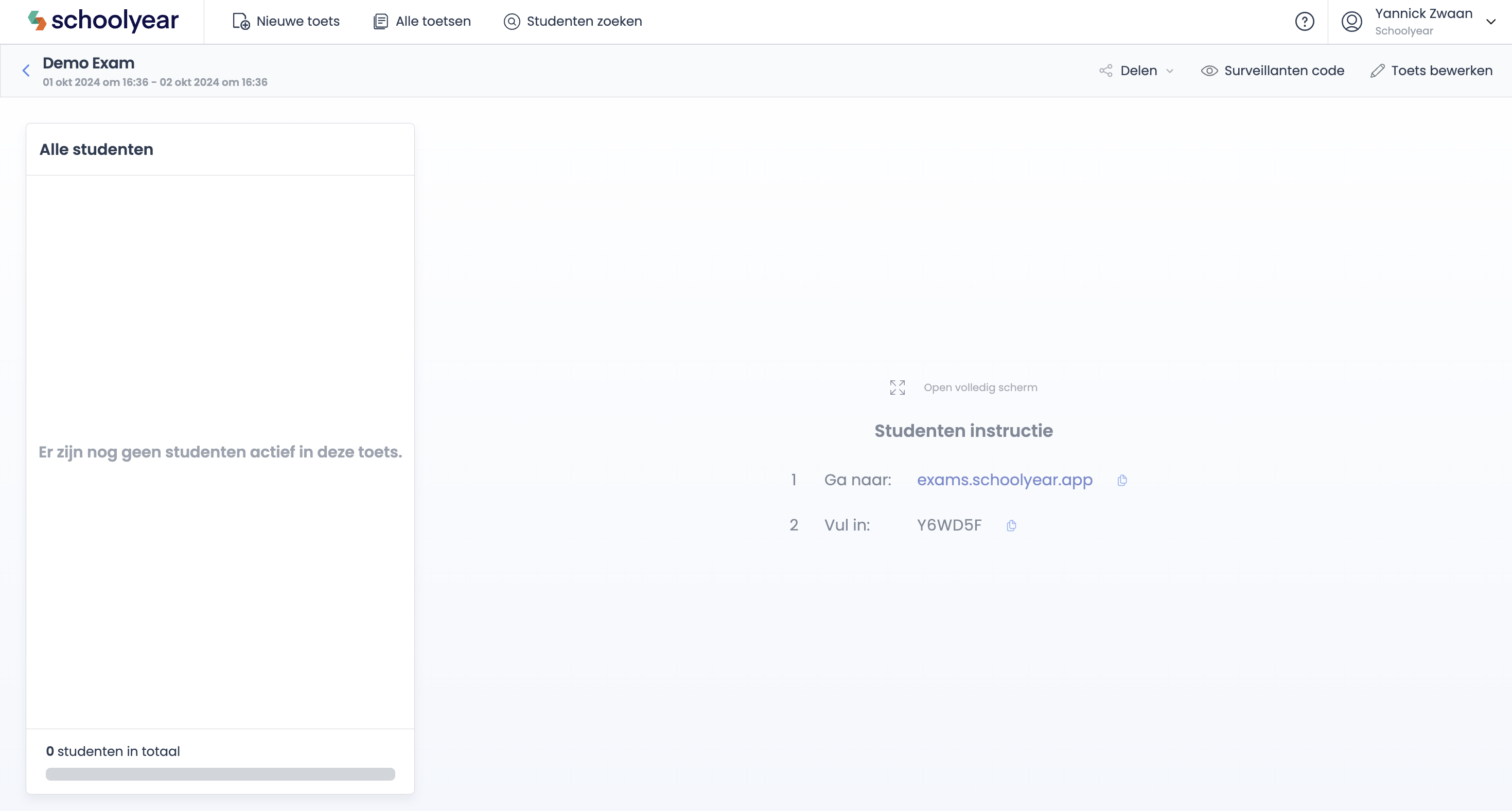Viewport: 1512px width, 811px height.
Task: Click the student progress bar
Action: click(220, 773)
